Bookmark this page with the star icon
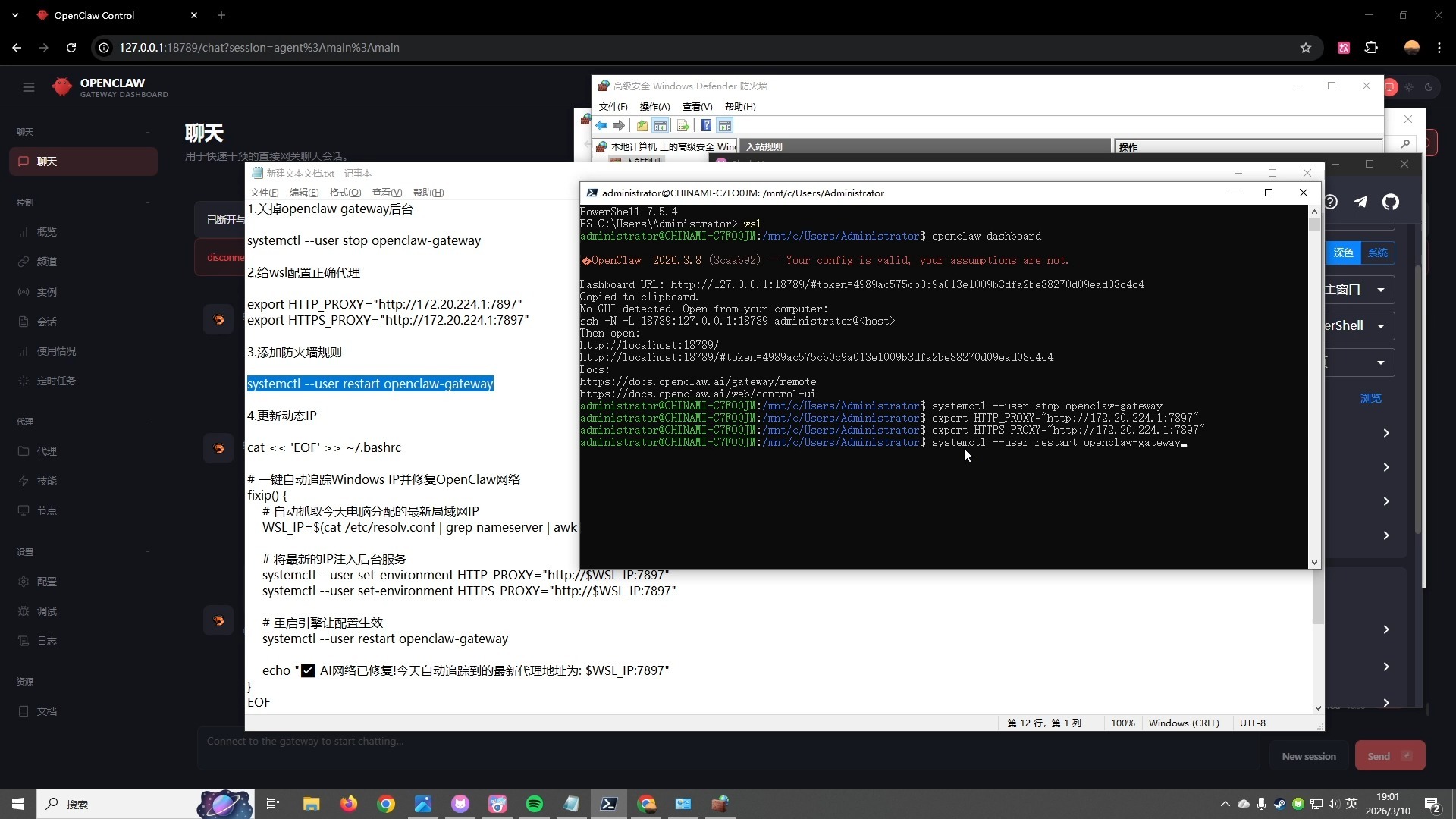The image size is (1456, 819). tap(1306, 48)
